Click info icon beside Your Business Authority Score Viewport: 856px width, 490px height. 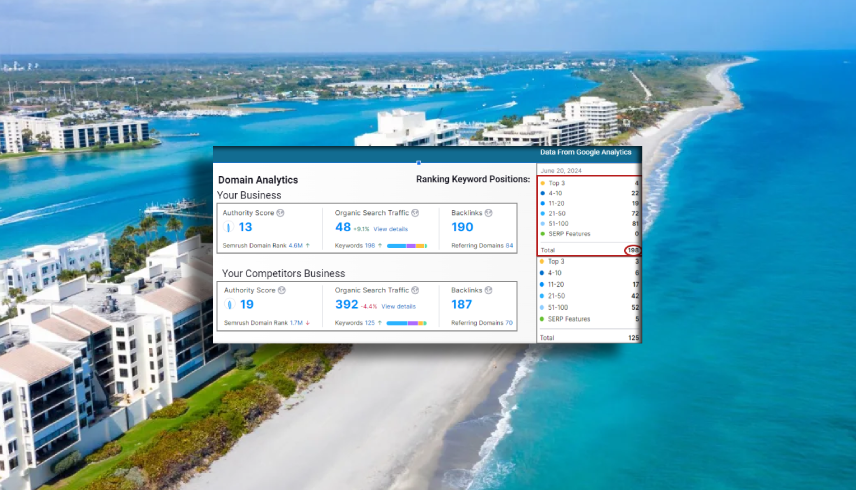coord(282,212)
